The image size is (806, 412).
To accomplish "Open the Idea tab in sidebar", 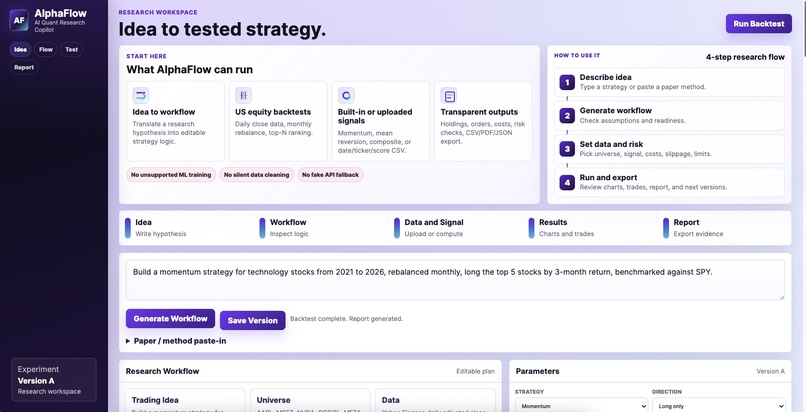I will pos(21,49).
